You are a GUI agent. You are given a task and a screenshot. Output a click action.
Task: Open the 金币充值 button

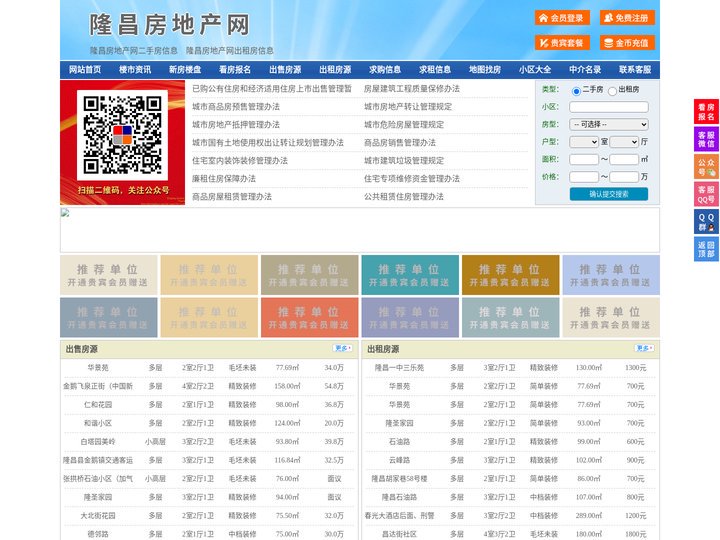click(x=627, y=43)
